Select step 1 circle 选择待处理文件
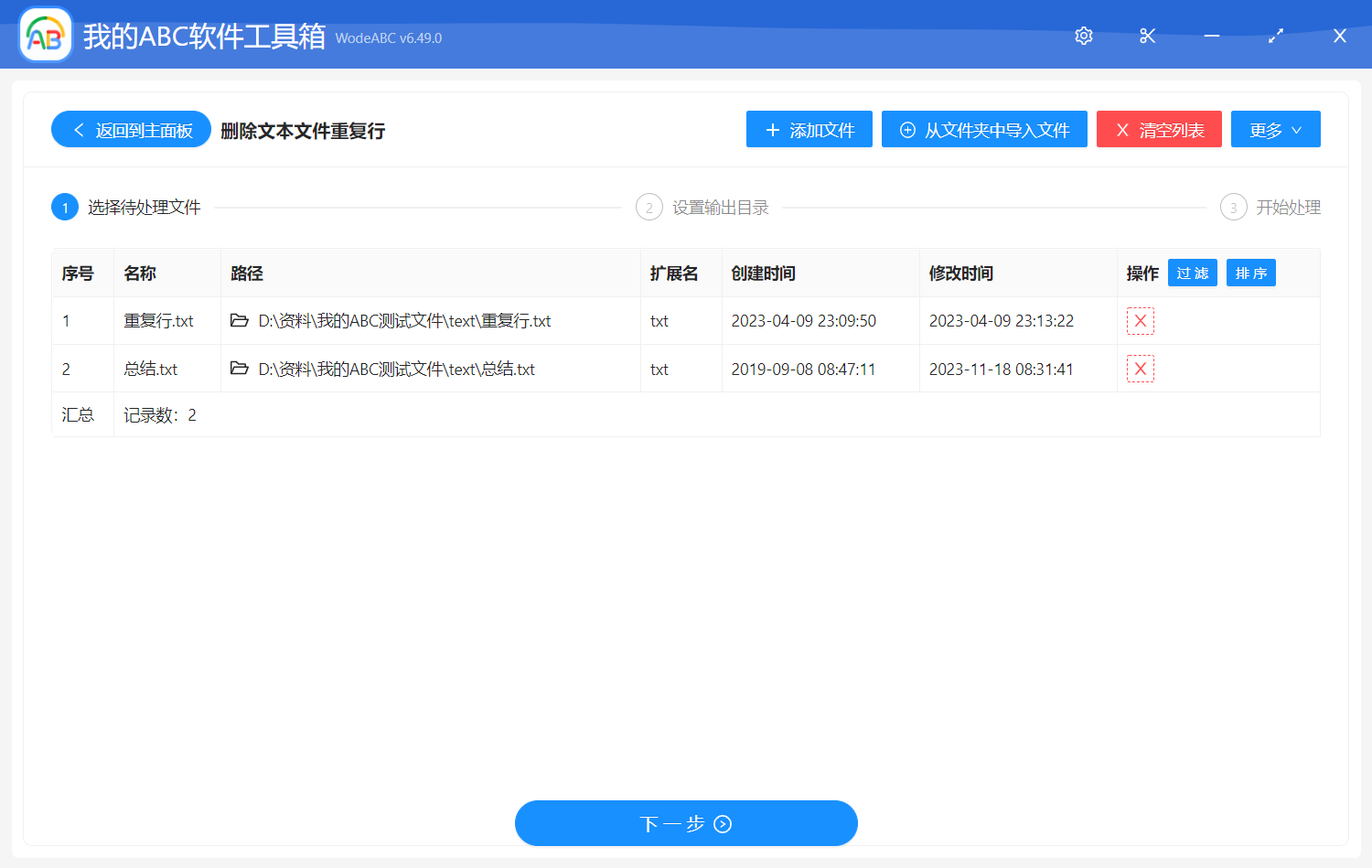Viewport: 1372px width, 868px height. (x=64, y=207)
